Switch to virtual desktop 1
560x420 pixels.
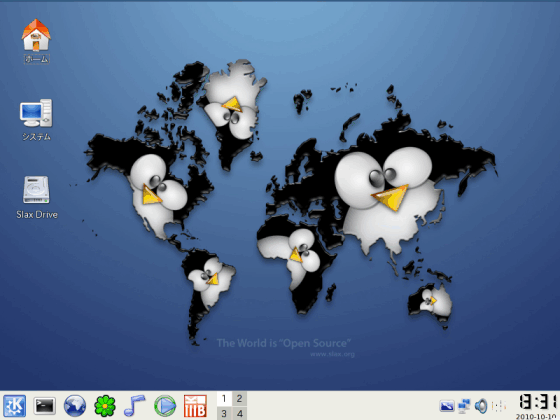[x=224, y=398]
